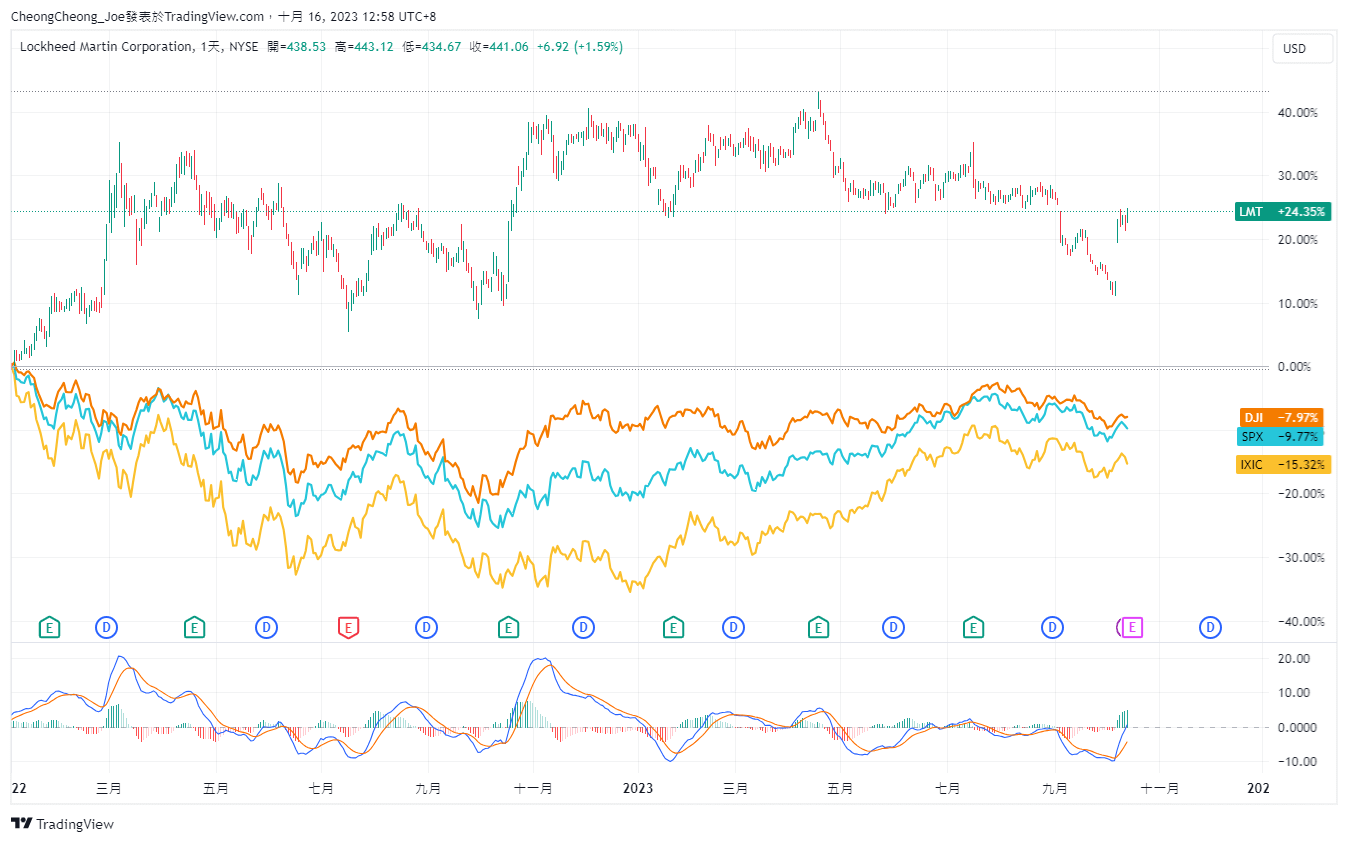Click the 20.00 level on MACD scale

(1297, 658)
